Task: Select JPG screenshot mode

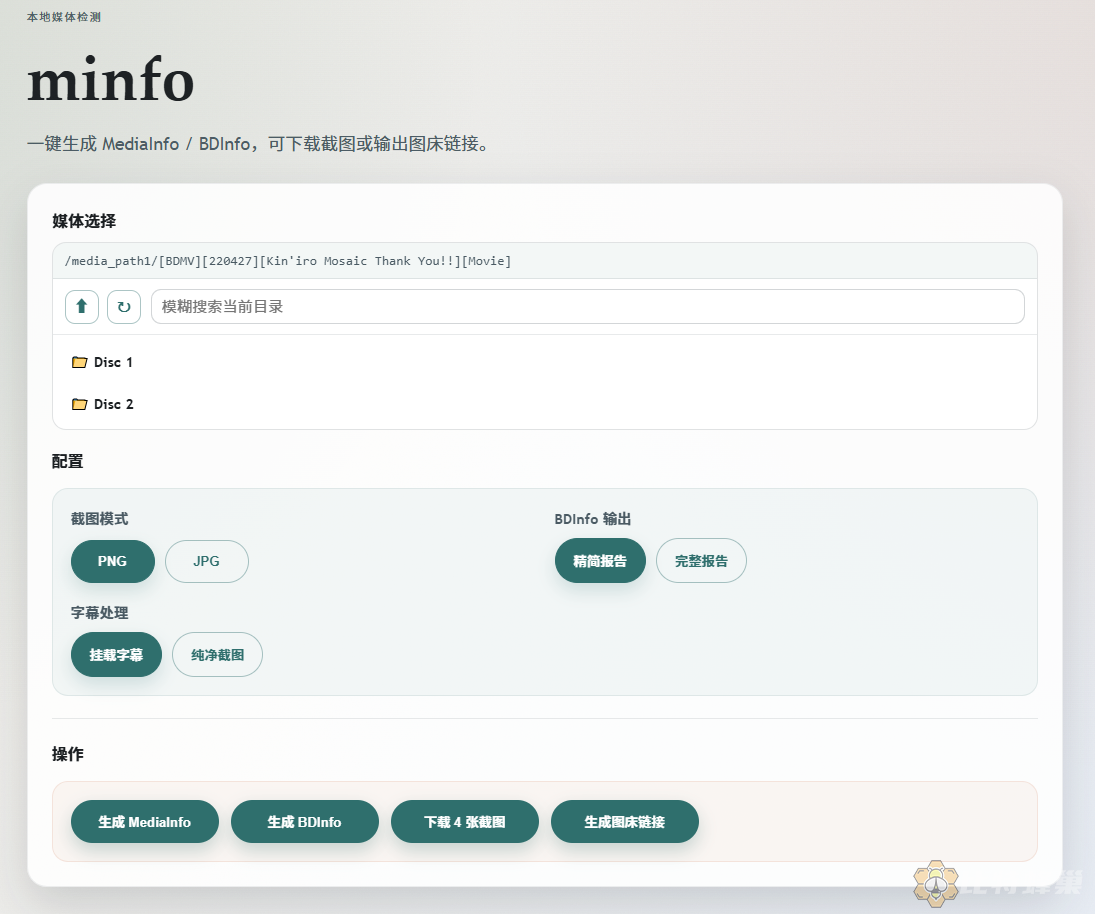Action: (x=207, y=561)
